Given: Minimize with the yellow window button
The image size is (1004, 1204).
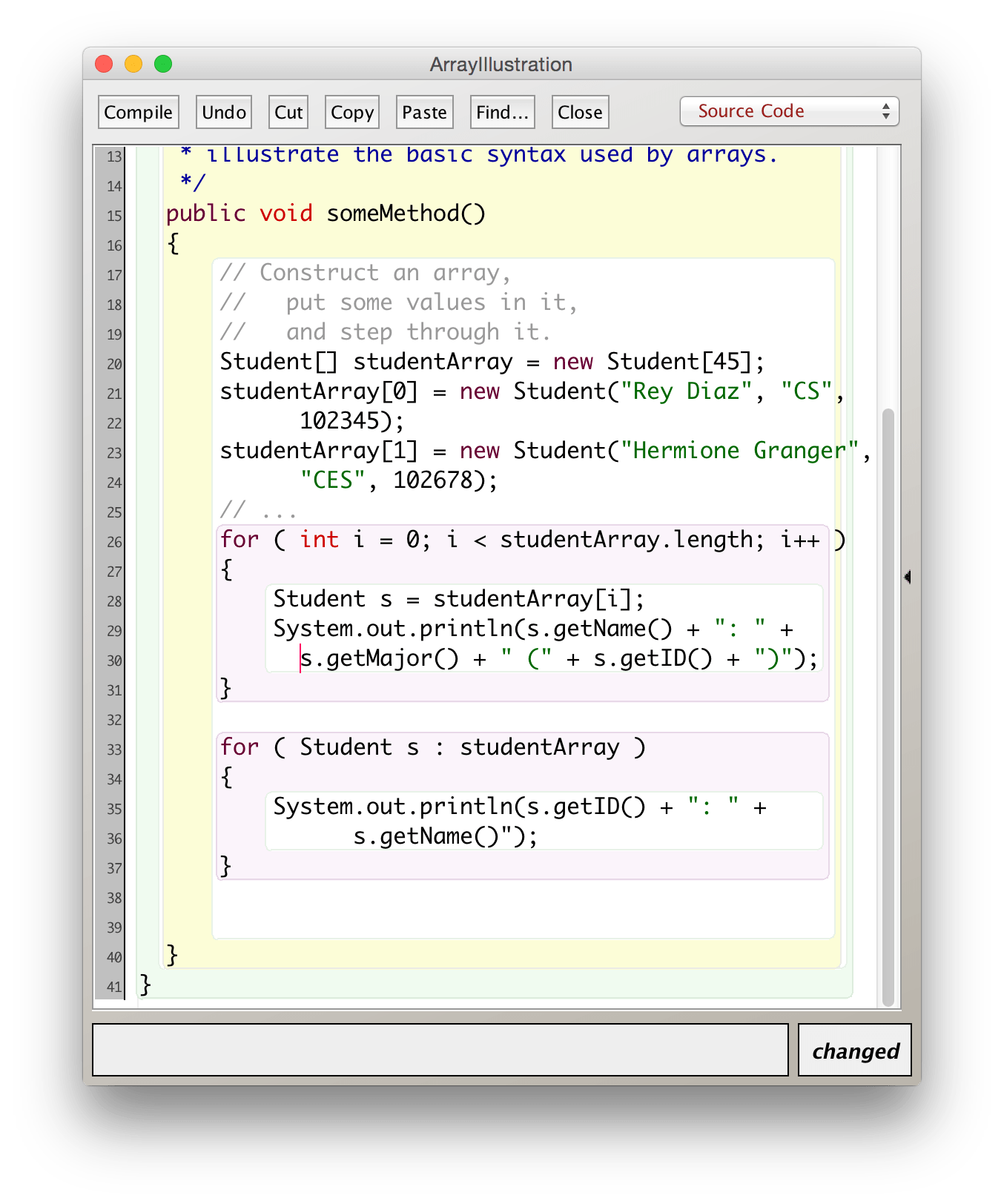Looking at the screenshot, I should pyautogui.click(x=133, y=64).
